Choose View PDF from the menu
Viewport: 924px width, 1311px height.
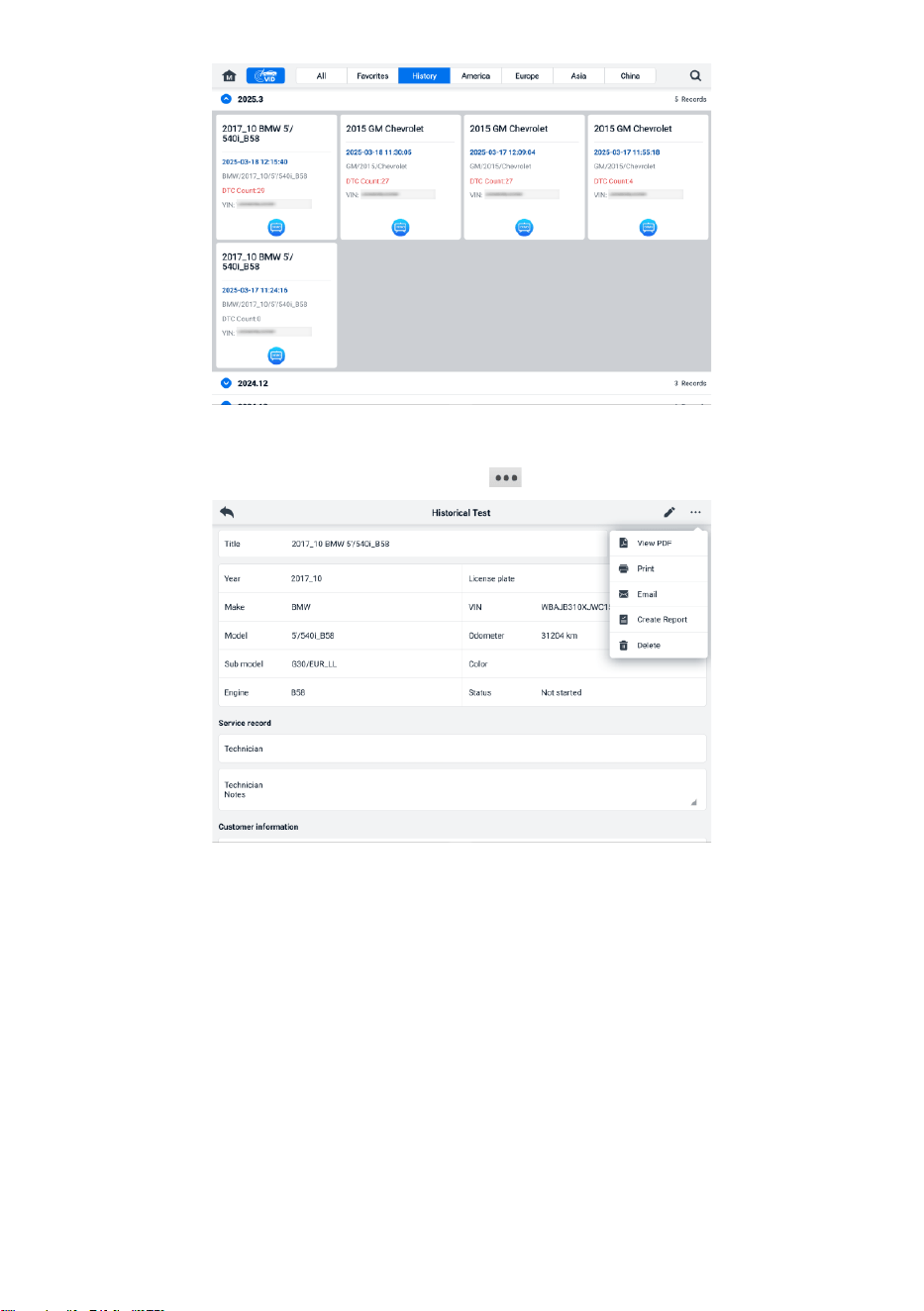click(x=659, y=543)
